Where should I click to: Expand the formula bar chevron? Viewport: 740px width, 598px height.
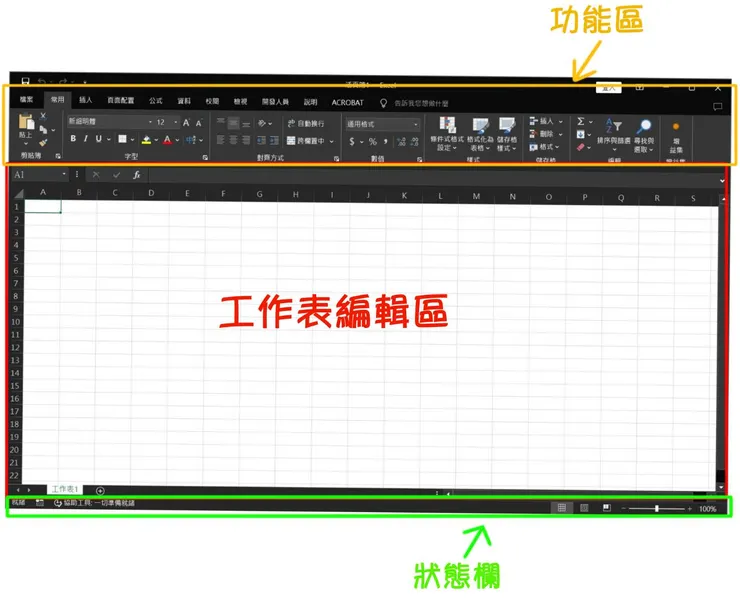tap(722, 181)
